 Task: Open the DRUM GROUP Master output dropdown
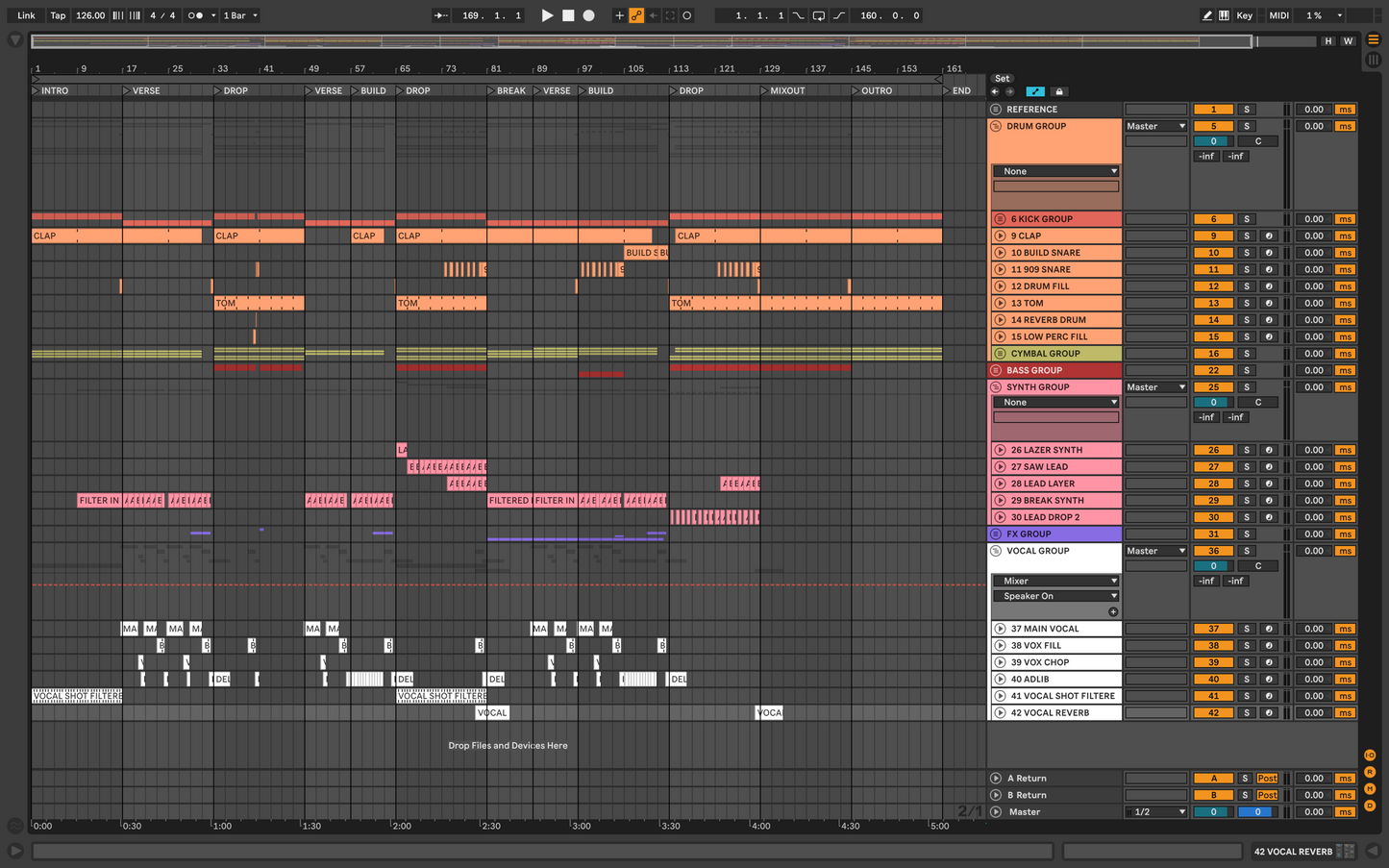(1155, 127)
